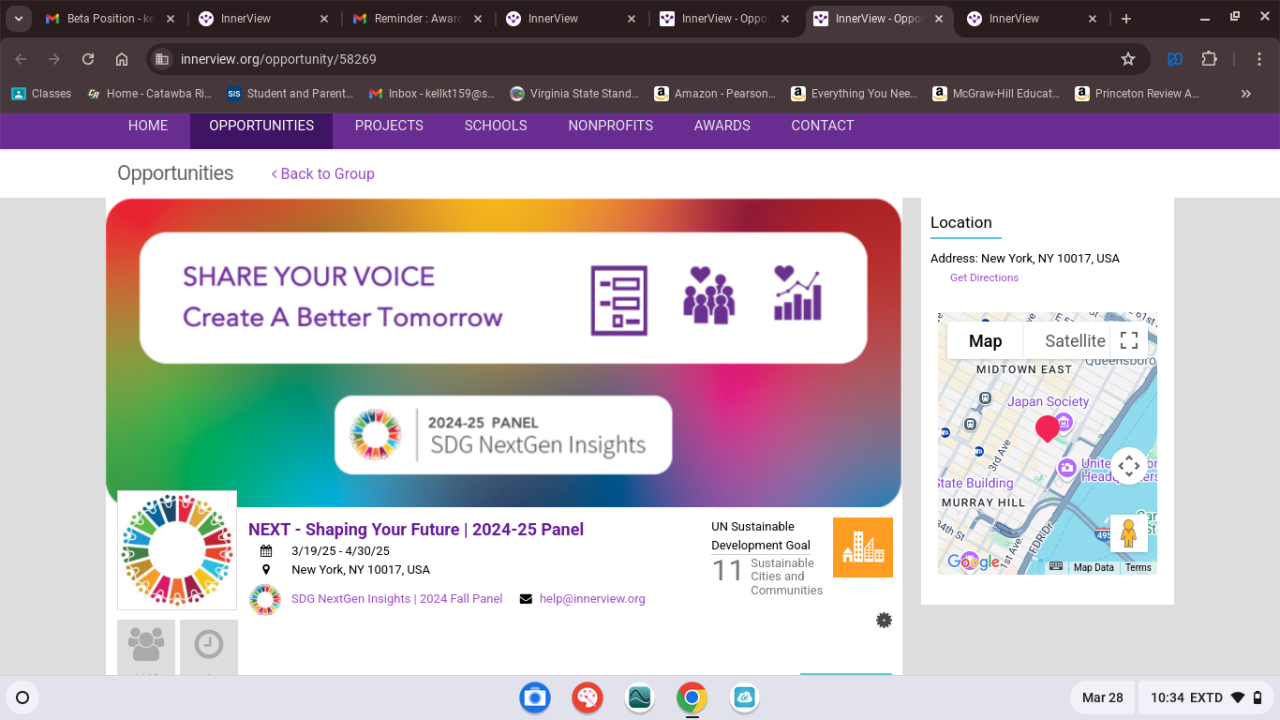The height and width of the screenshot is (720, 1280).
Task: Close the Beta Position tab
Action: 169,19
